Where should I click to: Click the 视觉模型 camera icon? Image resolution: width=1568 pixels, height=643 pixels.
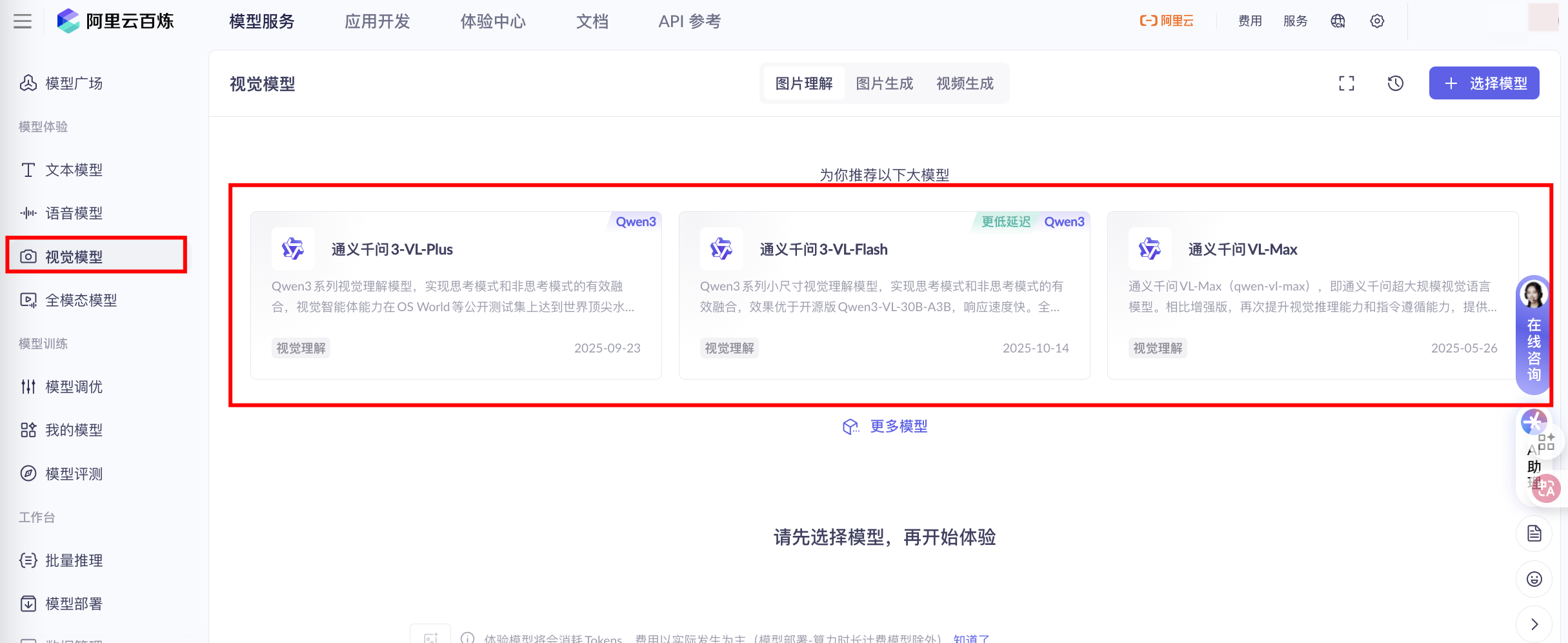click(28, 256)
